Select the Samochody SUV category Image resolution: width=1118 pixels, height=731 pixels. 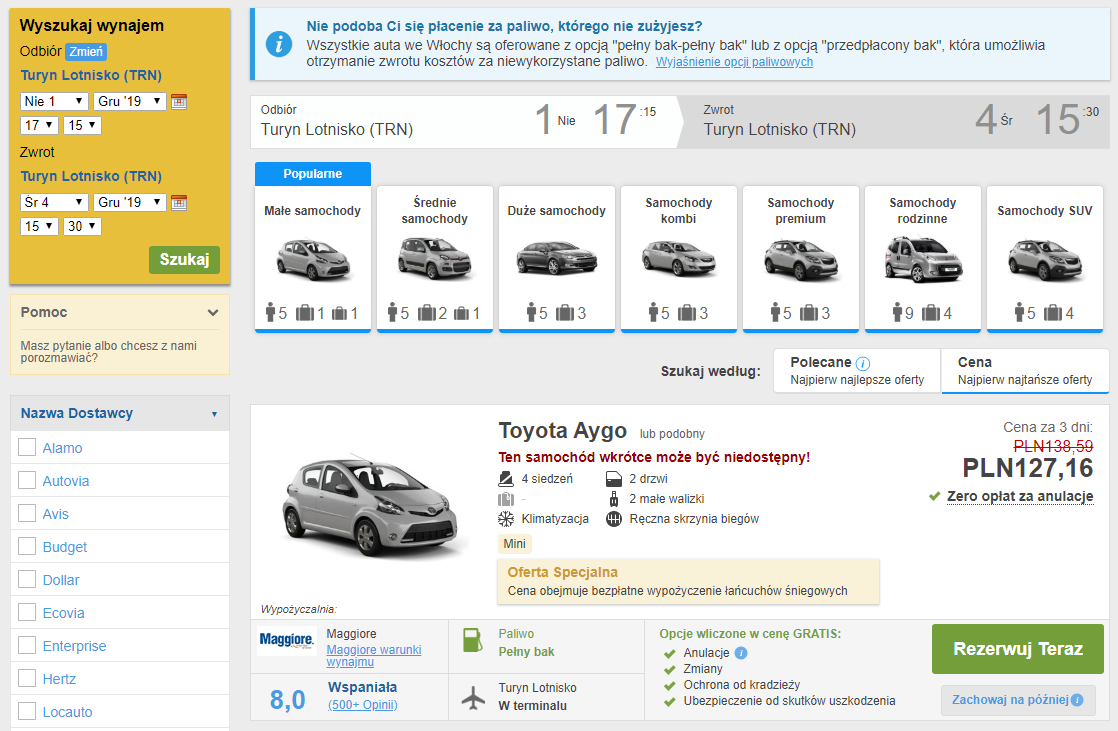1046,255
